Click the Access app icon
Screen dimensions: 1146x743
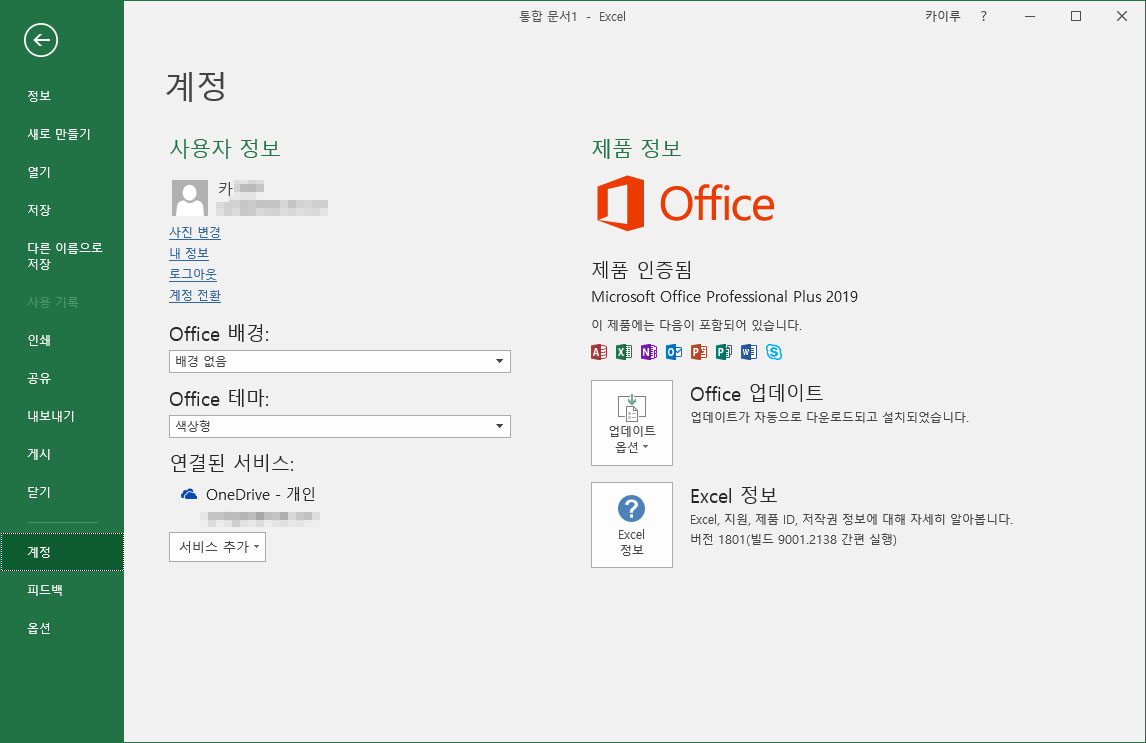599,352
